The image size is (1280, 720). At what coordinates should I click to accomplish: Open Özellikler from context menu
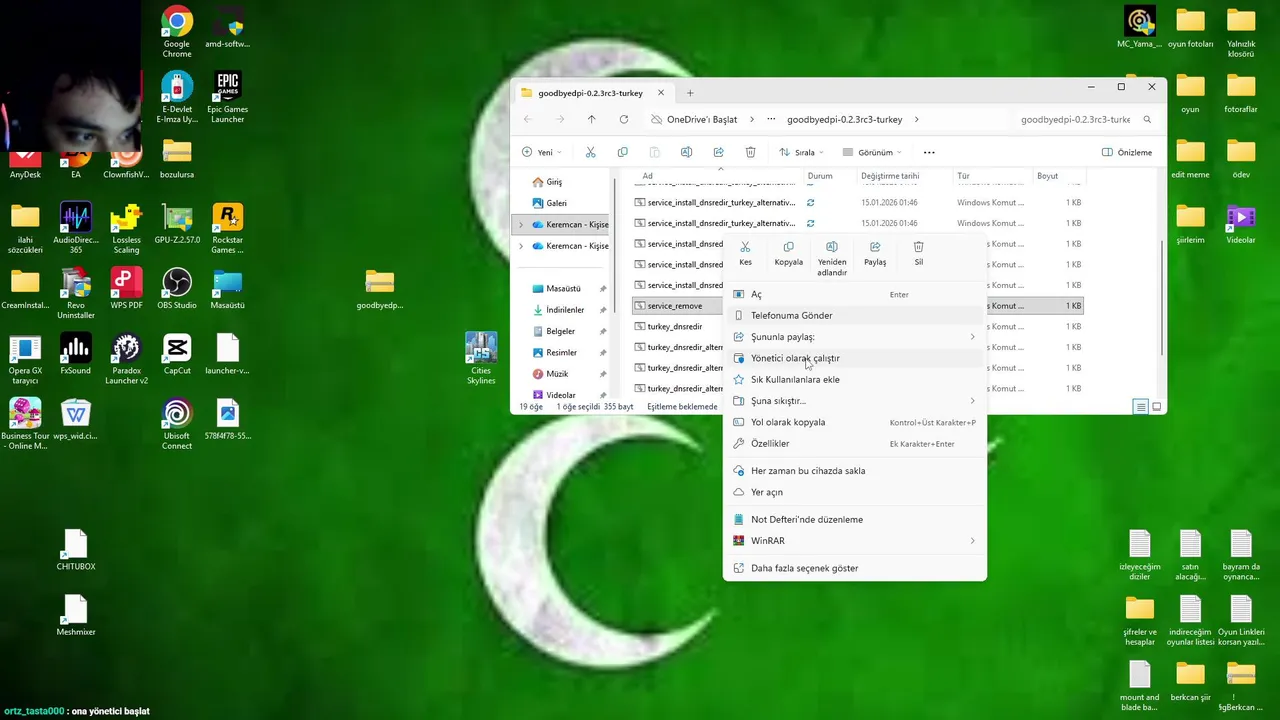coord(854,443)
